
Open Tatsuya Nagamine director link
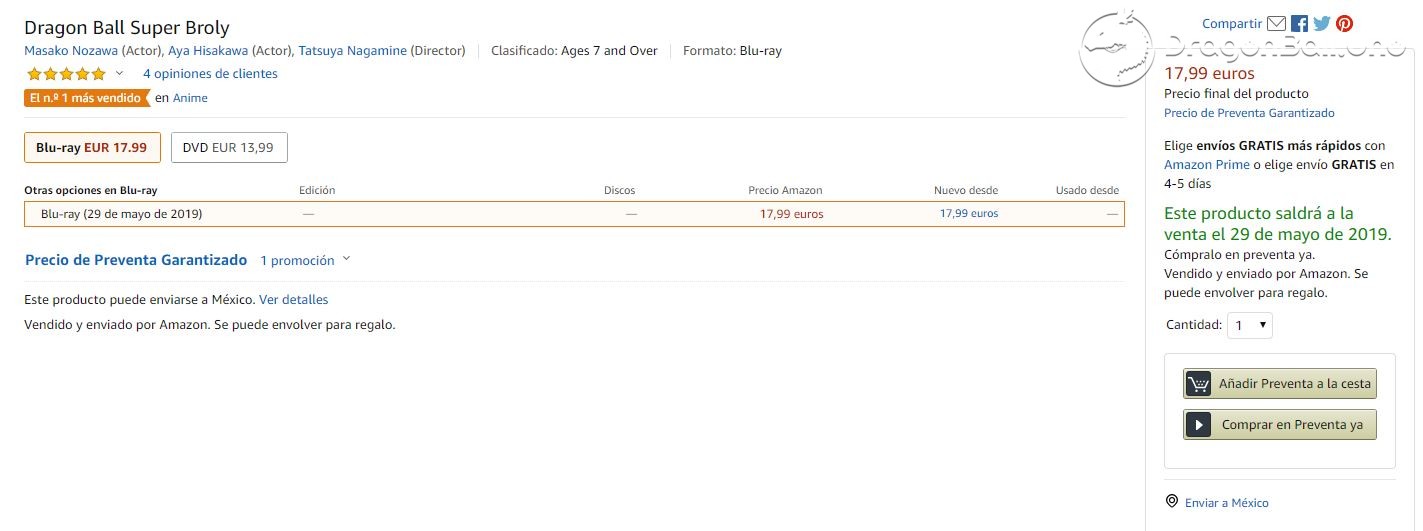[x=352, y=50]
